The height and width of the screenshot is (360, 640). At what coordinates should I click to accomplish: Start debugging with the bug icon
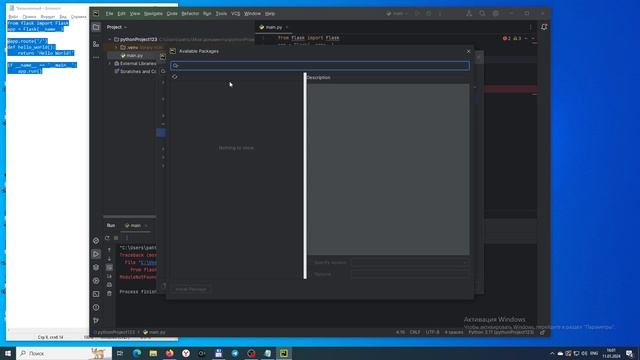point(429,13)
